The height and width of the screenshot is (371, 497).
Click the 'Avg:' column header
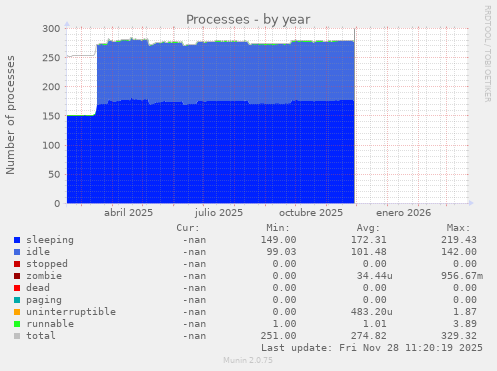pos(368,228)
